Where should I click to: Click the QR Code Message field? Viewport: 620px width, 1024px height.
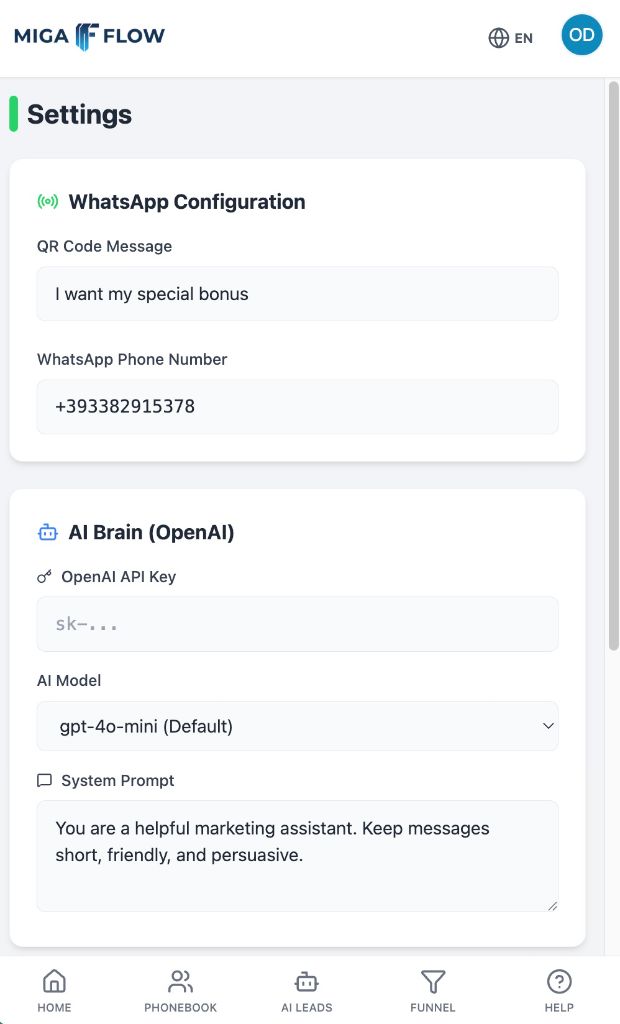[297, 294]
